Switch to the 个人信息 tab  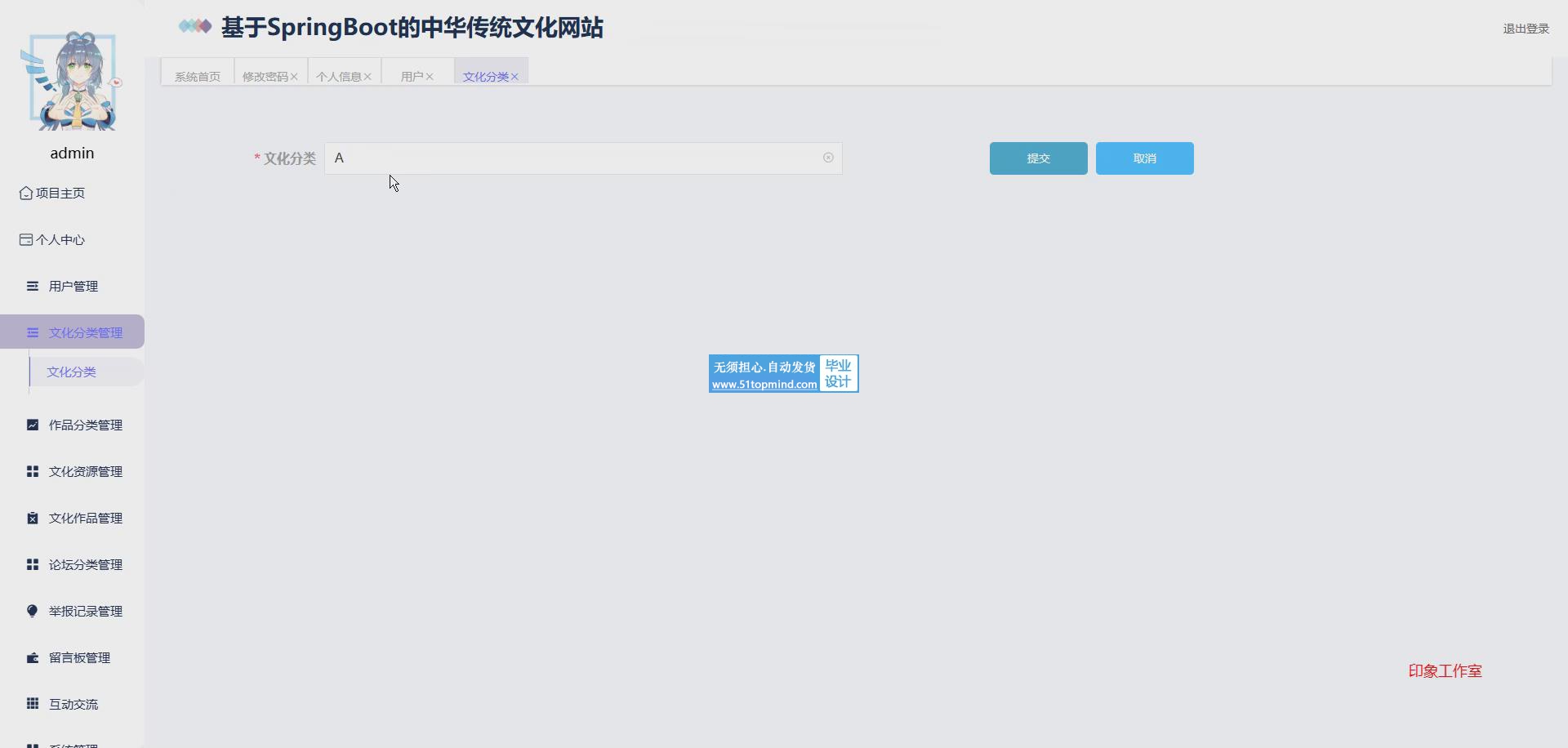[x=339, y=77]
